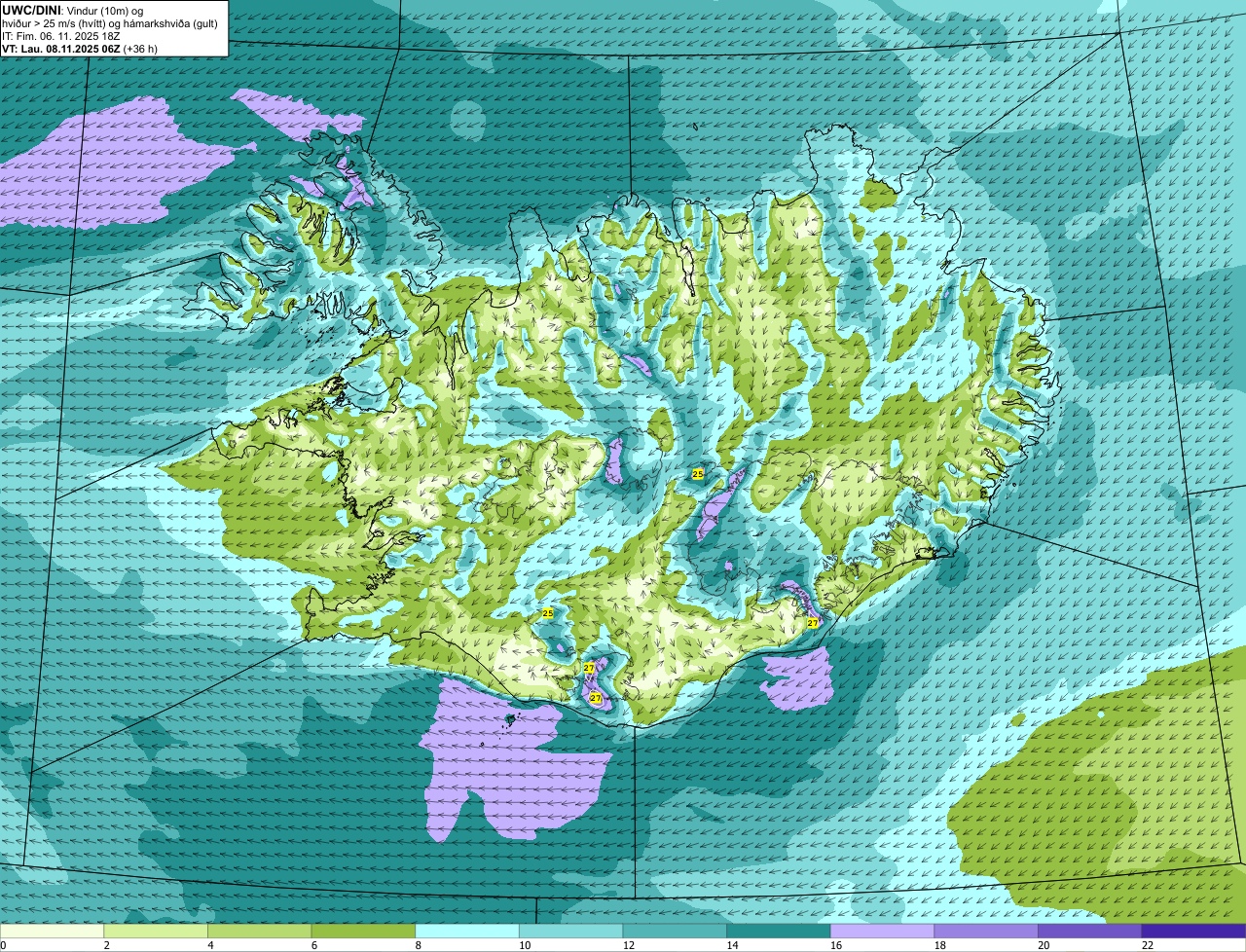Viewport: 1246px width, 952px height.
Task: Pick the 20–22 m/s violet legend swatch
Action: pos(1089,931)
